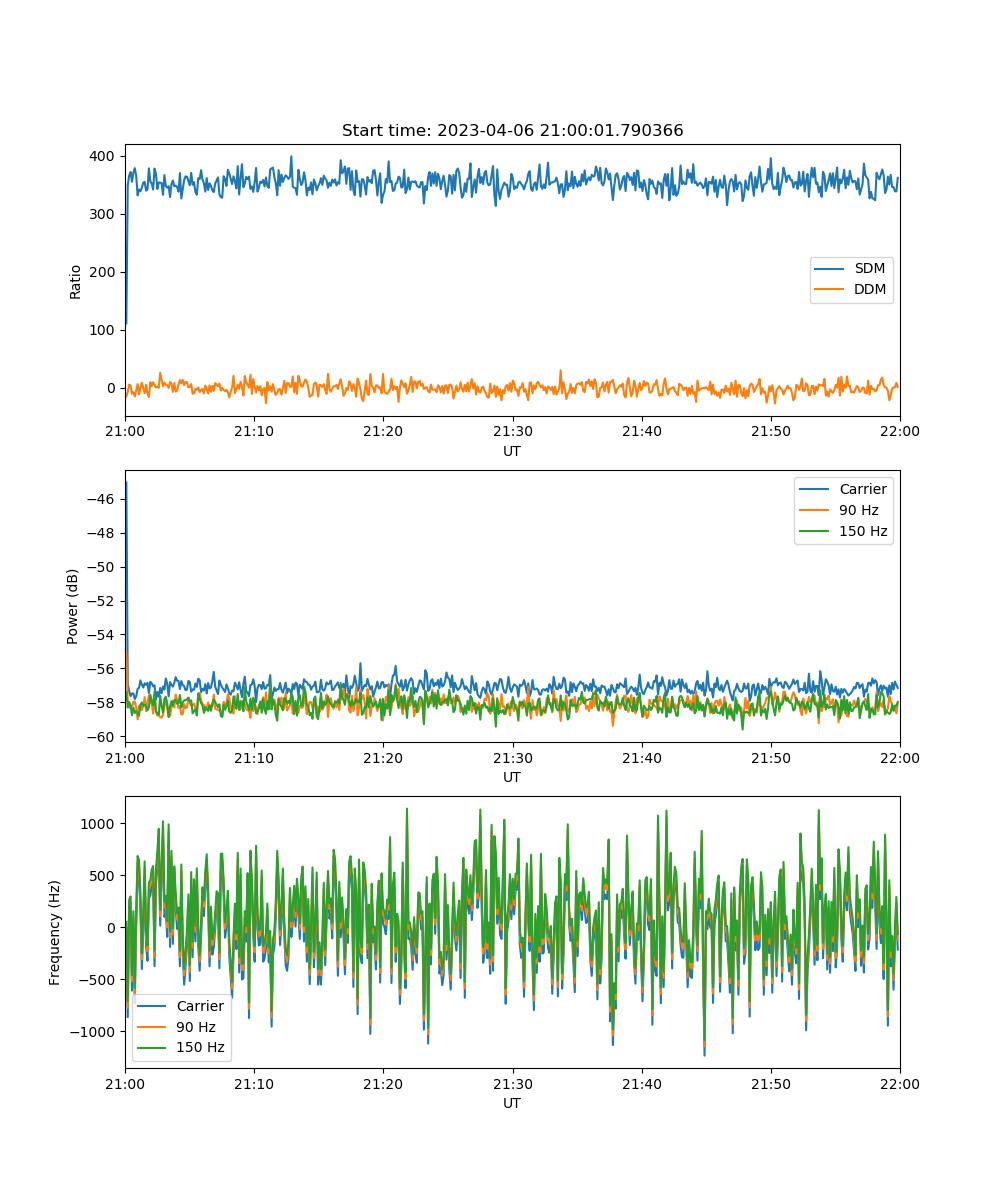Click the Frequency (Hz) y-axis label

click(x=55, y=932)
